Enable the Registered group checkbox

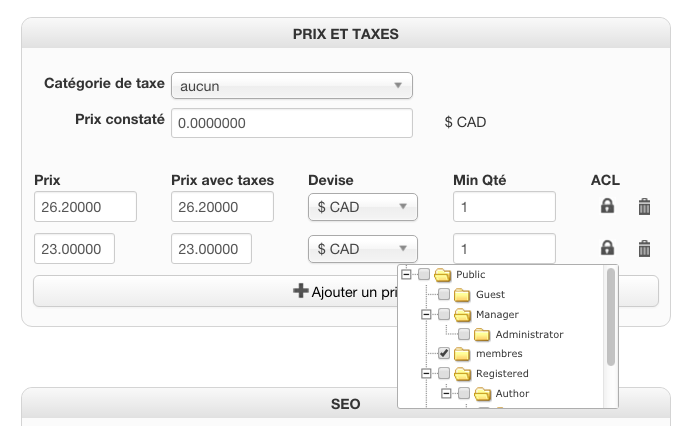[444, 373]
